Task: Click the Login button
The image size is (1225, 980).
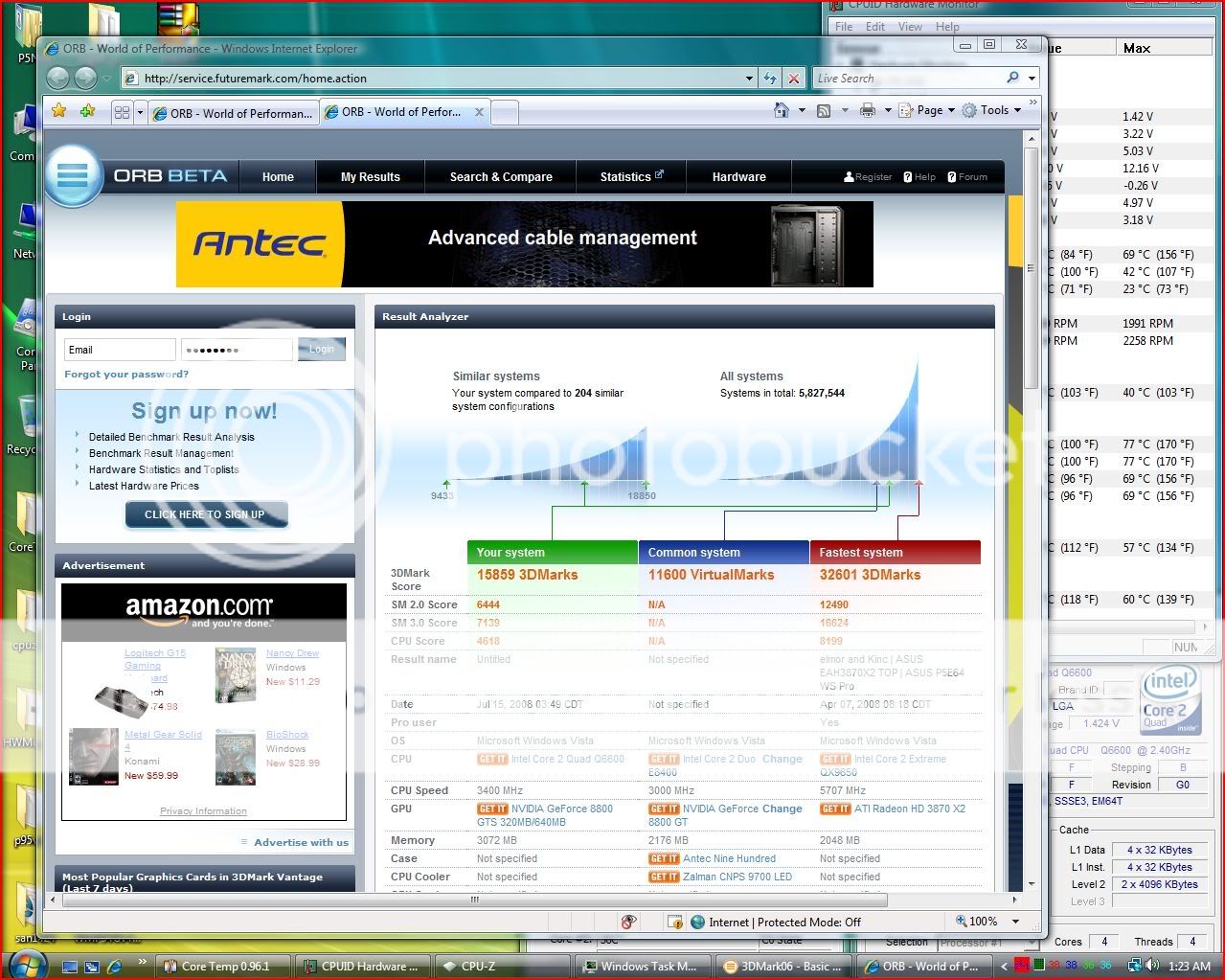Action: pos(322,350)
